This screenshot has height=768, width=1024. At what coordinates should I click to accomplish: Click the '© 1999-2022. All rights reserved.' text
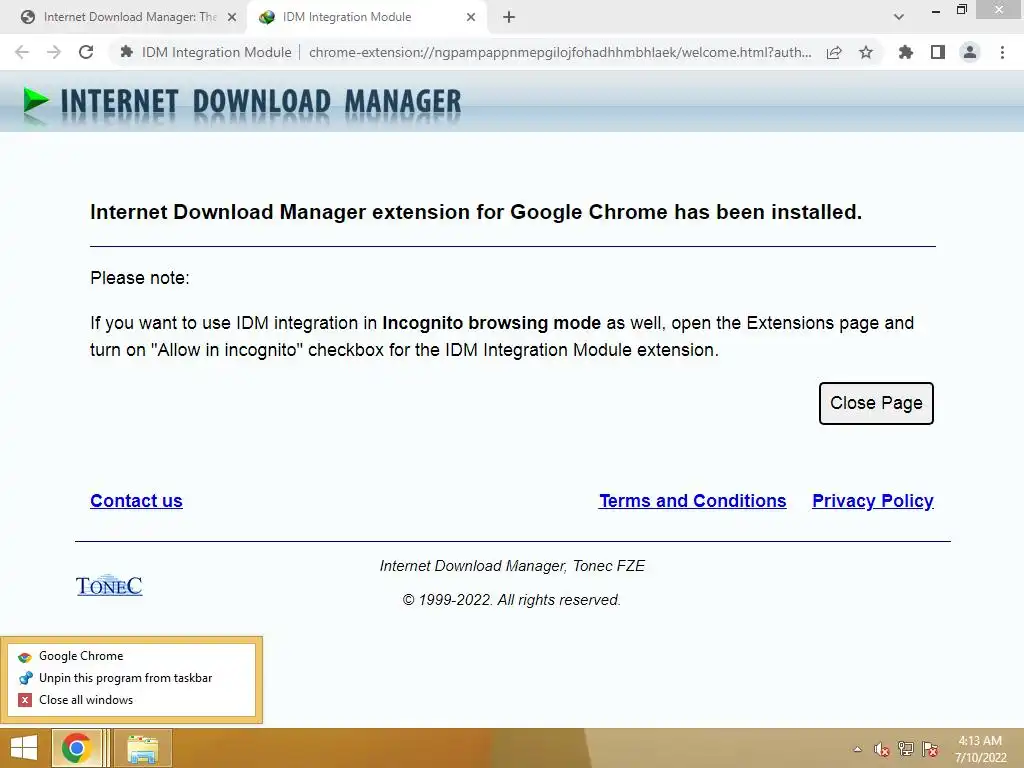point(511,600)
